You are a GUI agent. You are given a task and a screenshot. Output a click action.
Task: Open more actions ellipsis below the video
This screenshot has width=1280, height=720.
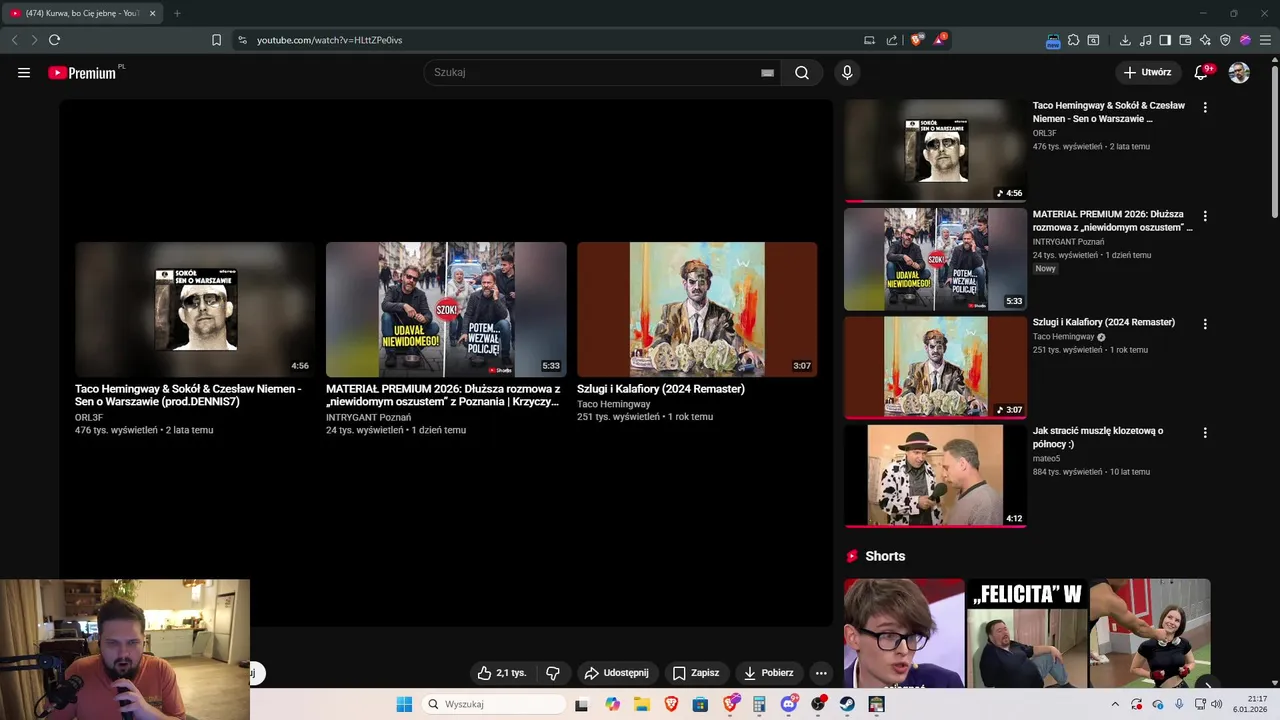tap(821, 673)
